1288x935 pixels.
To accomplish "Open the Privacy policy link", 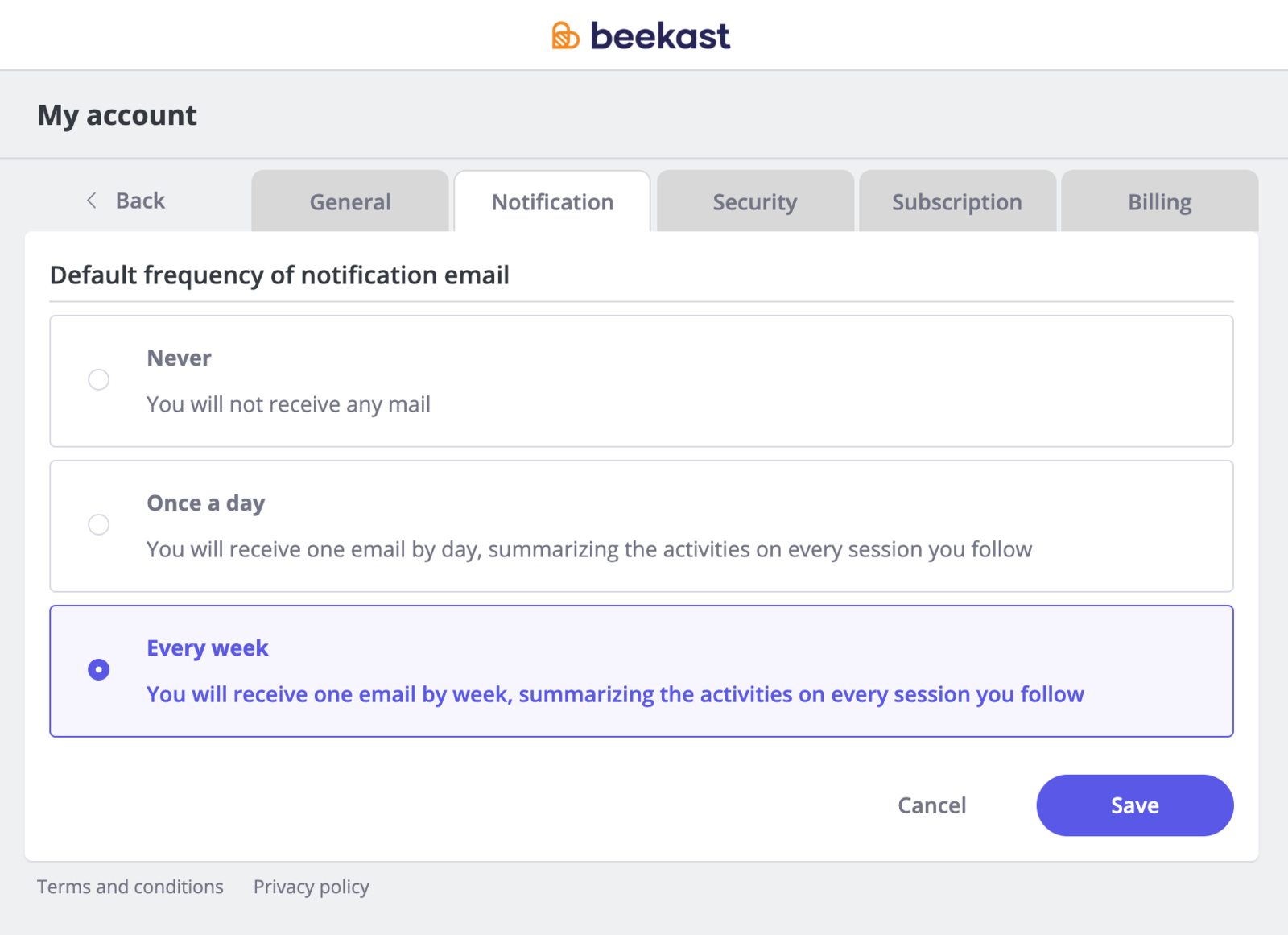I will [312, 887].
